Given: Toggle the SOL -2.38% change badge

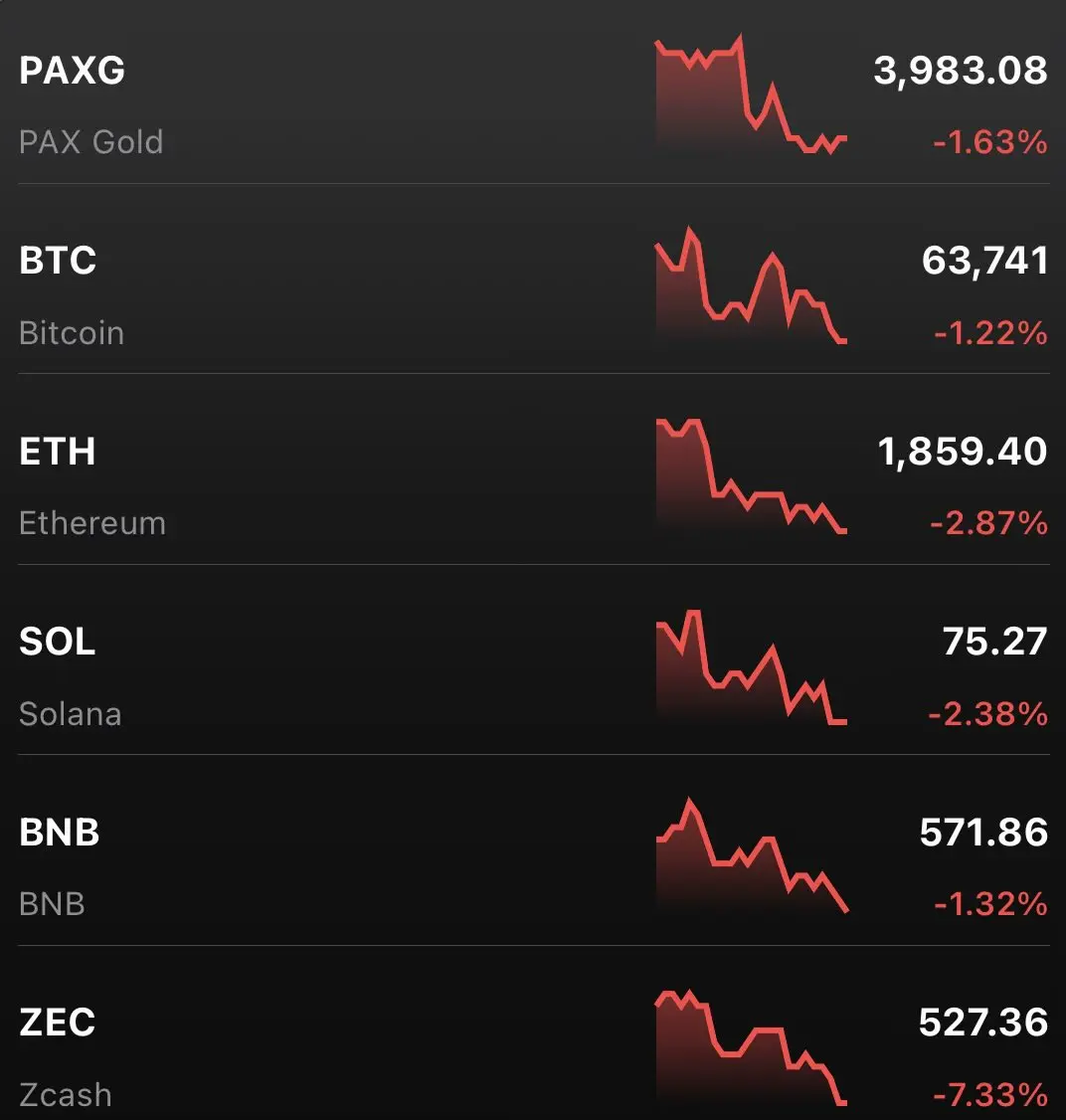Looking at the screenshot, I should tap(988, 713).
